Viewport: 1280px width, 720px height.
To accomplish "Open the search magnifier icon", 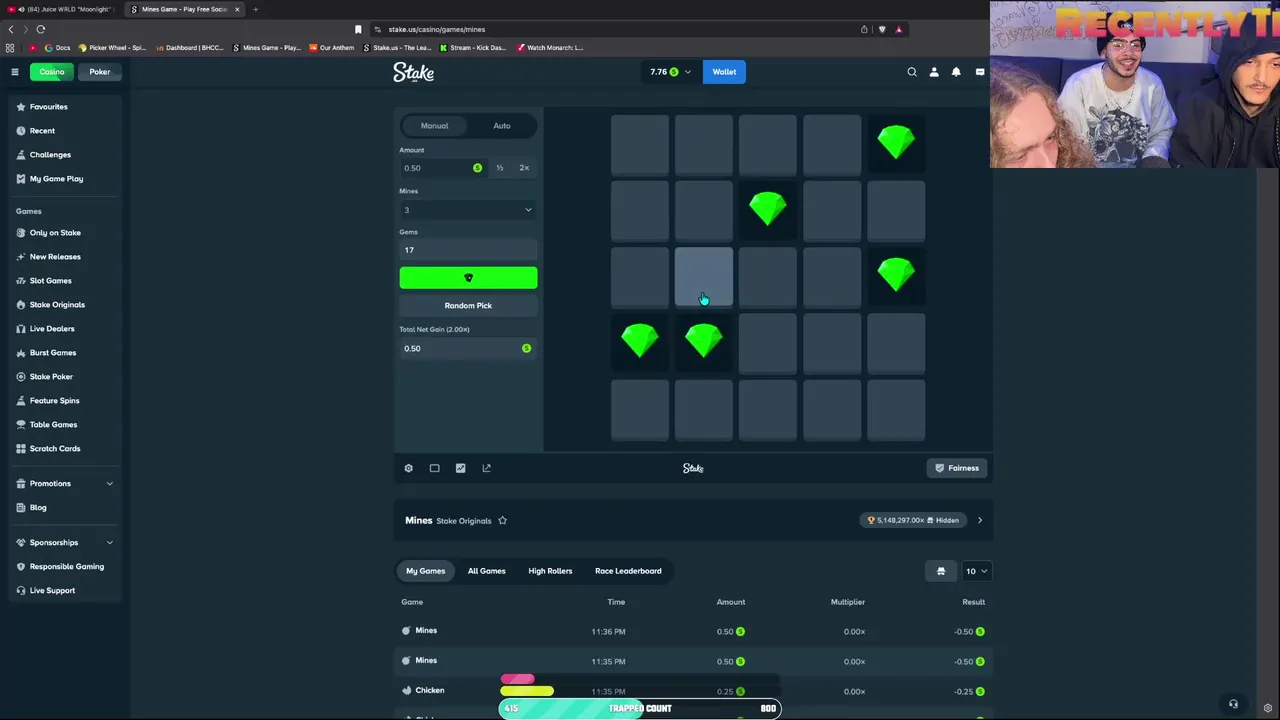I will [x=912, y=72].
